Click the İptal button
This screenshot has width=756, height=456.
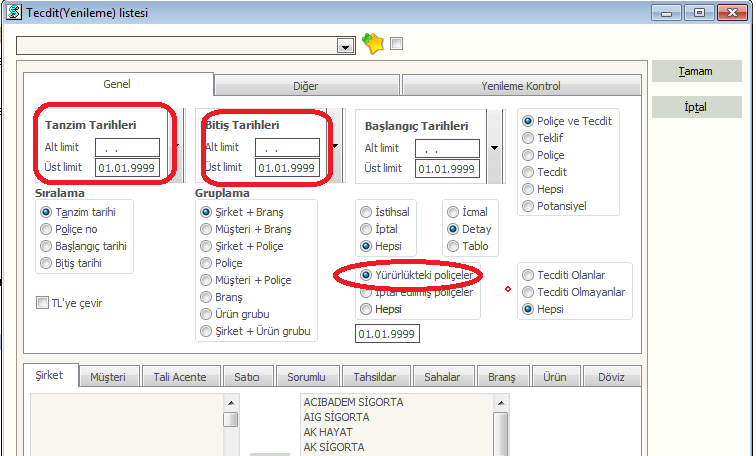696,107
